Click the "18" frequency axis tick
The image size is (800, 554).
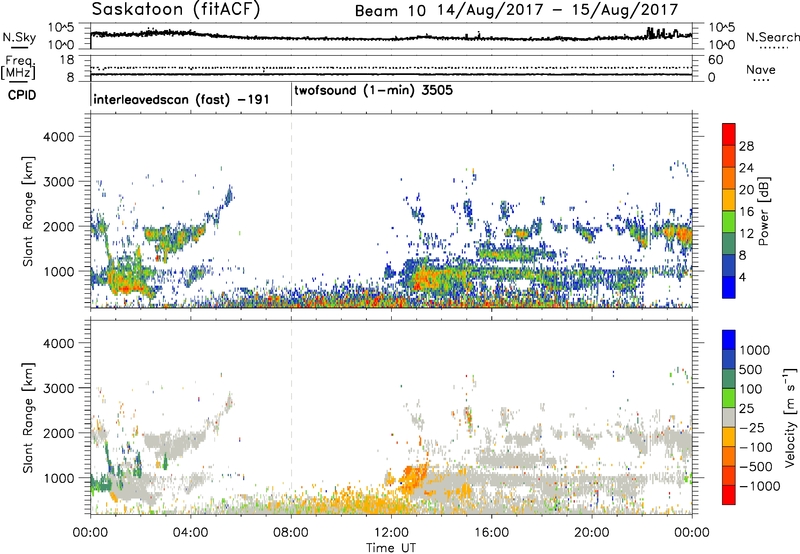tap(67, 60)
